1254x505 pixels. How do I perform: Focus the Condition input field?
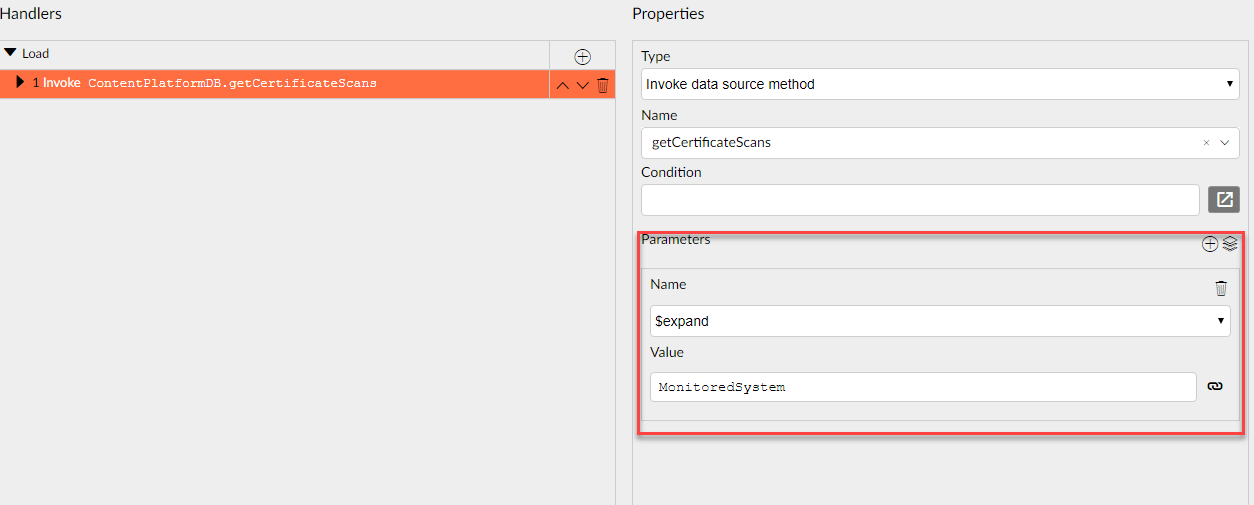tap(920, 199)
